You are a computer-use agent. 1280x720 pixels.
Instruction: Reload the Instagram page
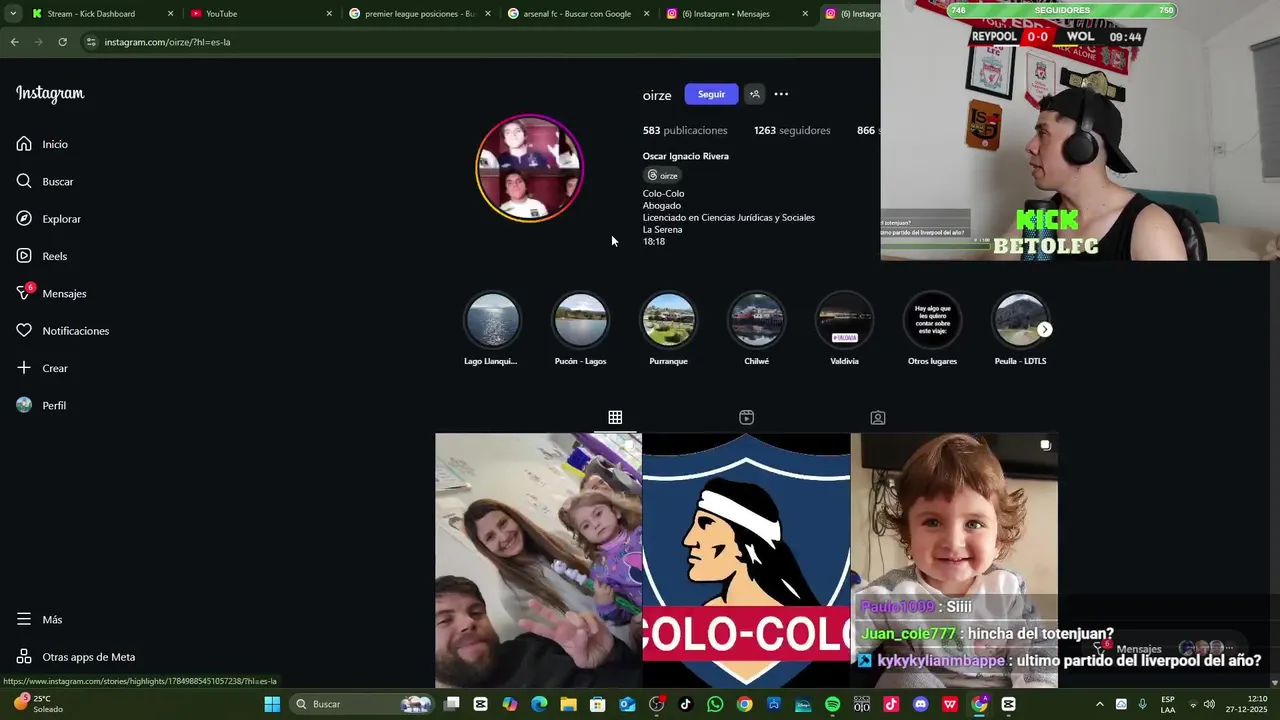pyautogui.click(x=62, y=42)
